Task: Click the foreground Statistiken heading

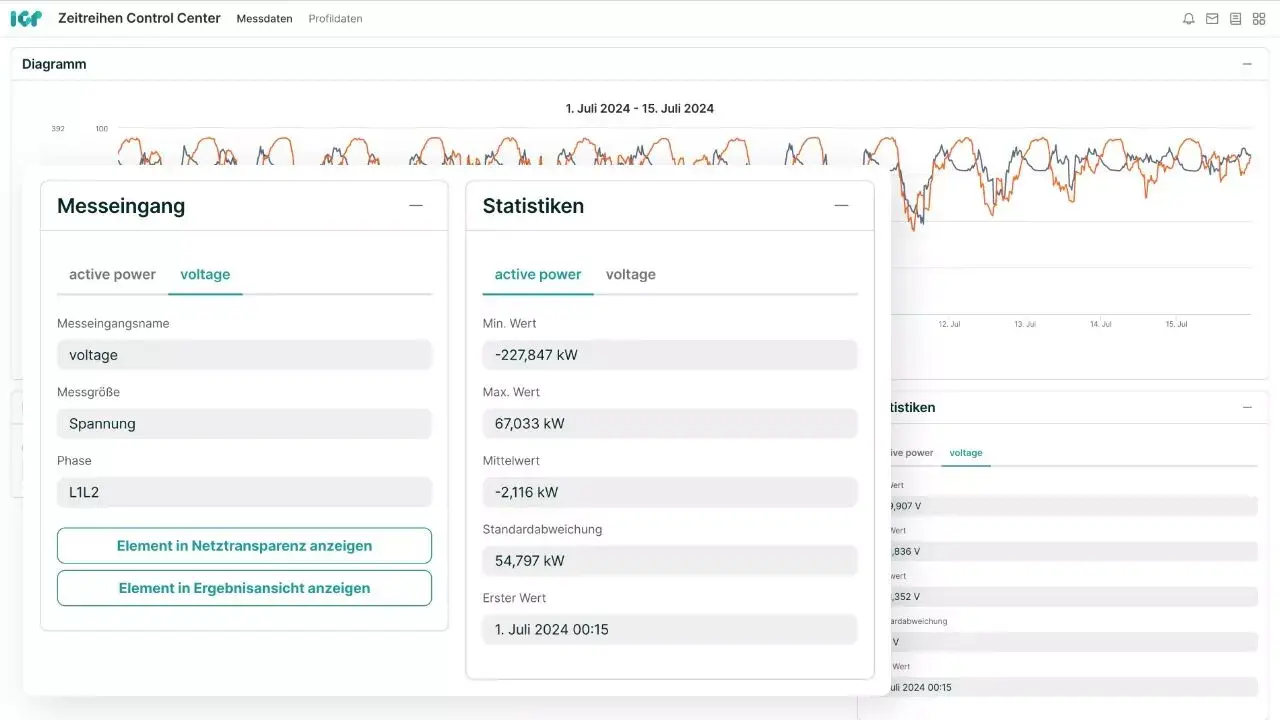Action: click(x=533, y=206)
